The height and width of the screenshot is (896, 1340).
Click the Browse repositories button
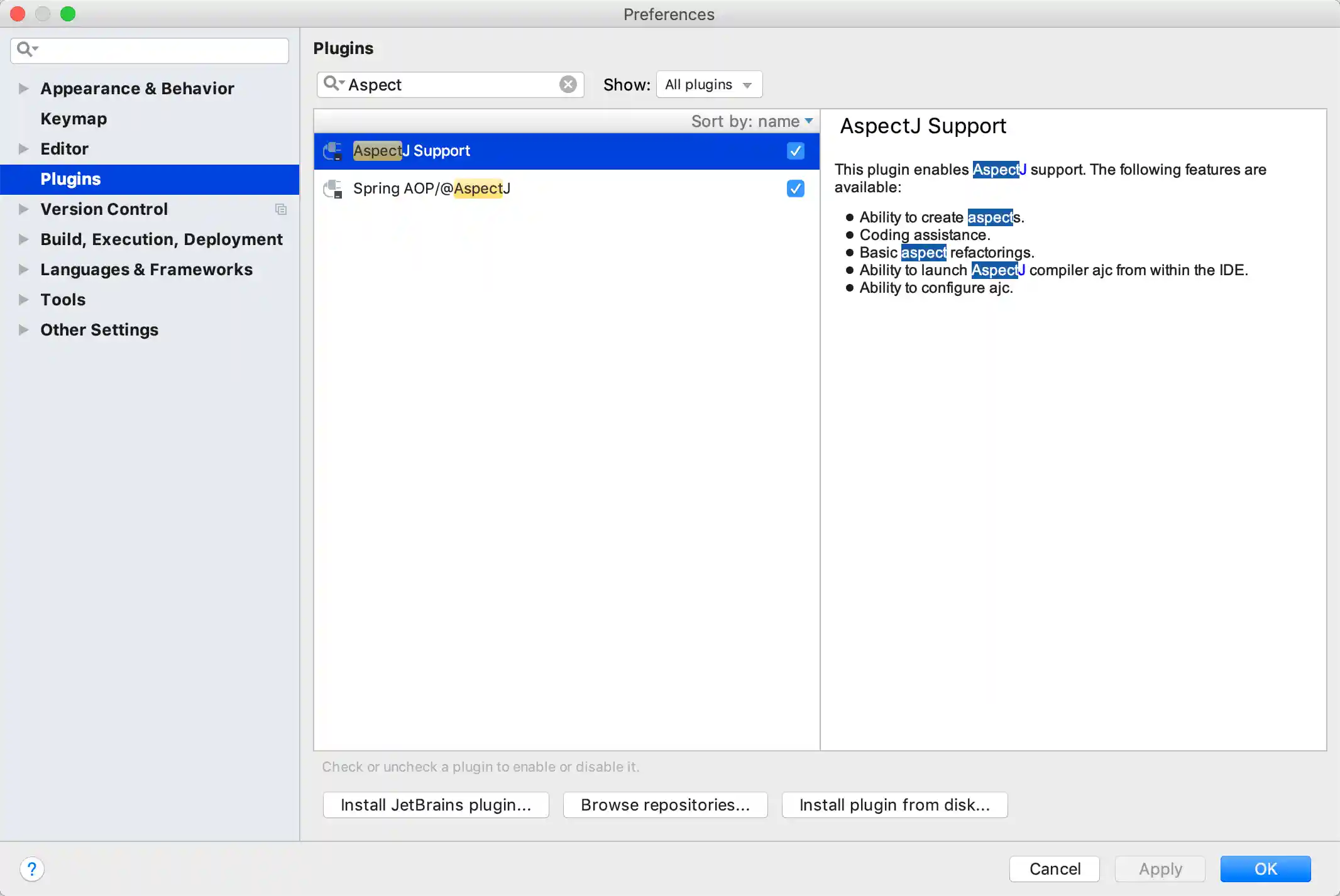pyautogui.click(x=665, y=805)
